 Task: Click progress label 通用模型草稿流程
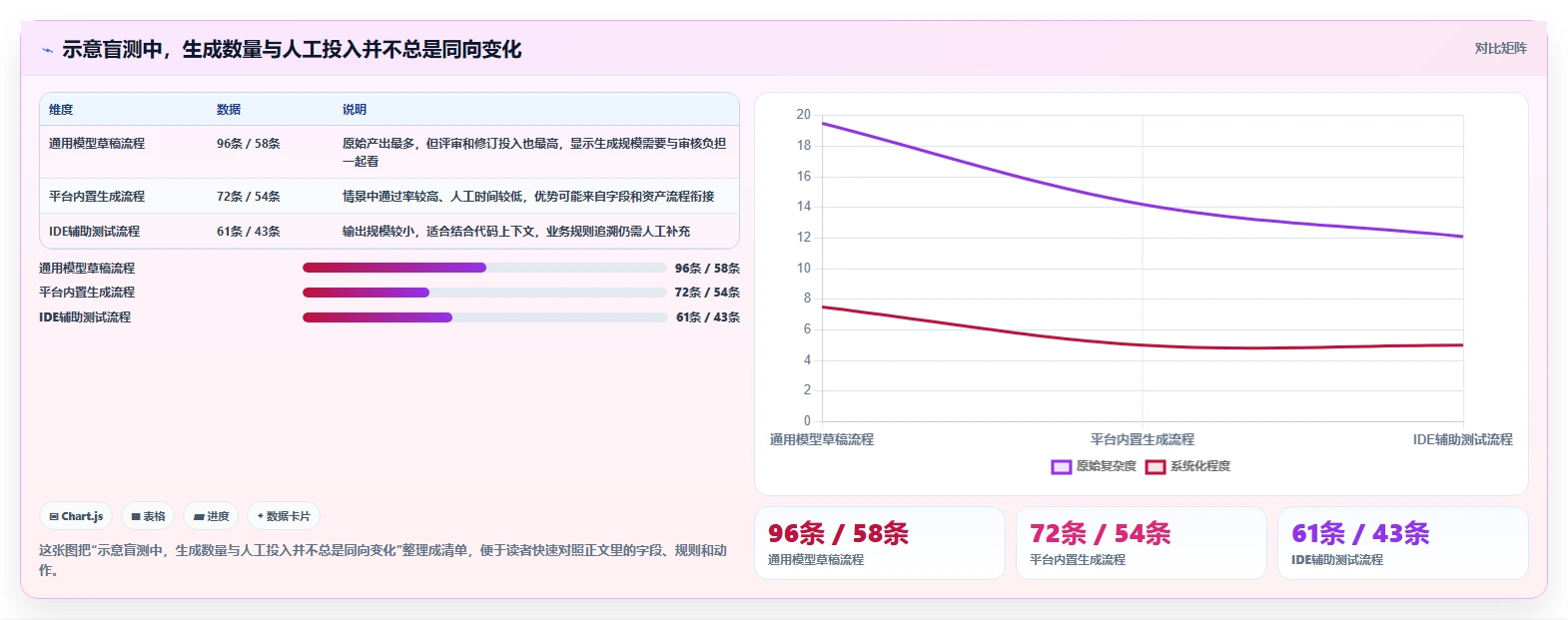pos(87,269)
